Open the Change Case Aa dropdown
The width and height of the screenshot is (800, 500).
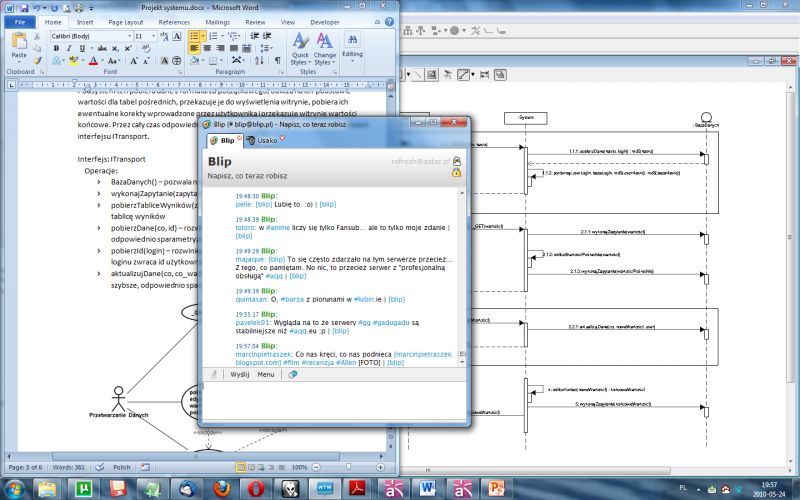(x=114, y=61)
